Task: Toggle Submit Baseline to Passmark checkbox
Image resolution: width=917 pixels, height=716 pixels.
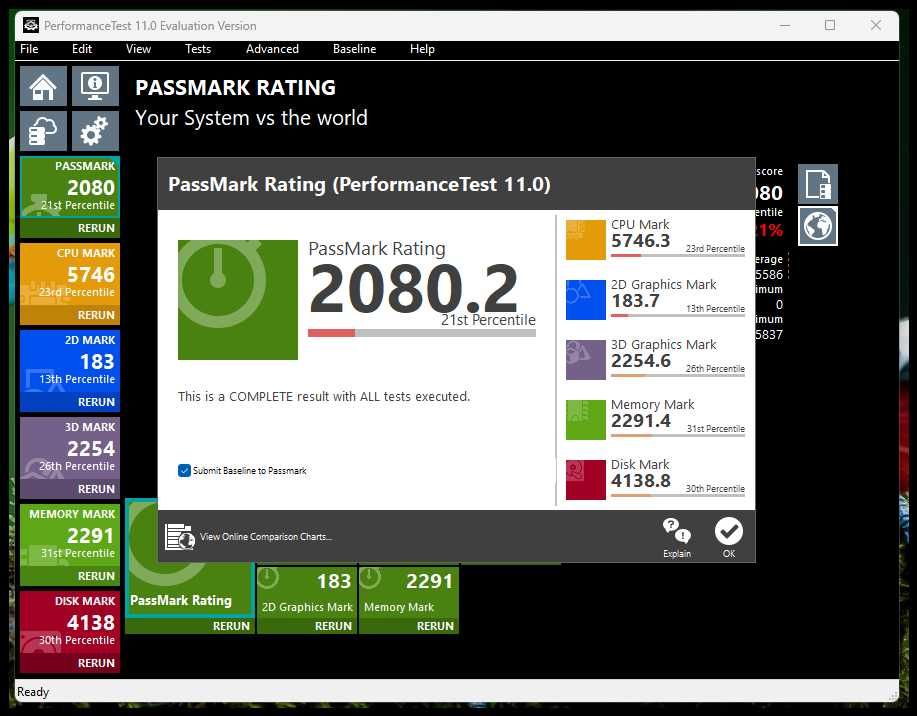Action: (x=184, y=471)
